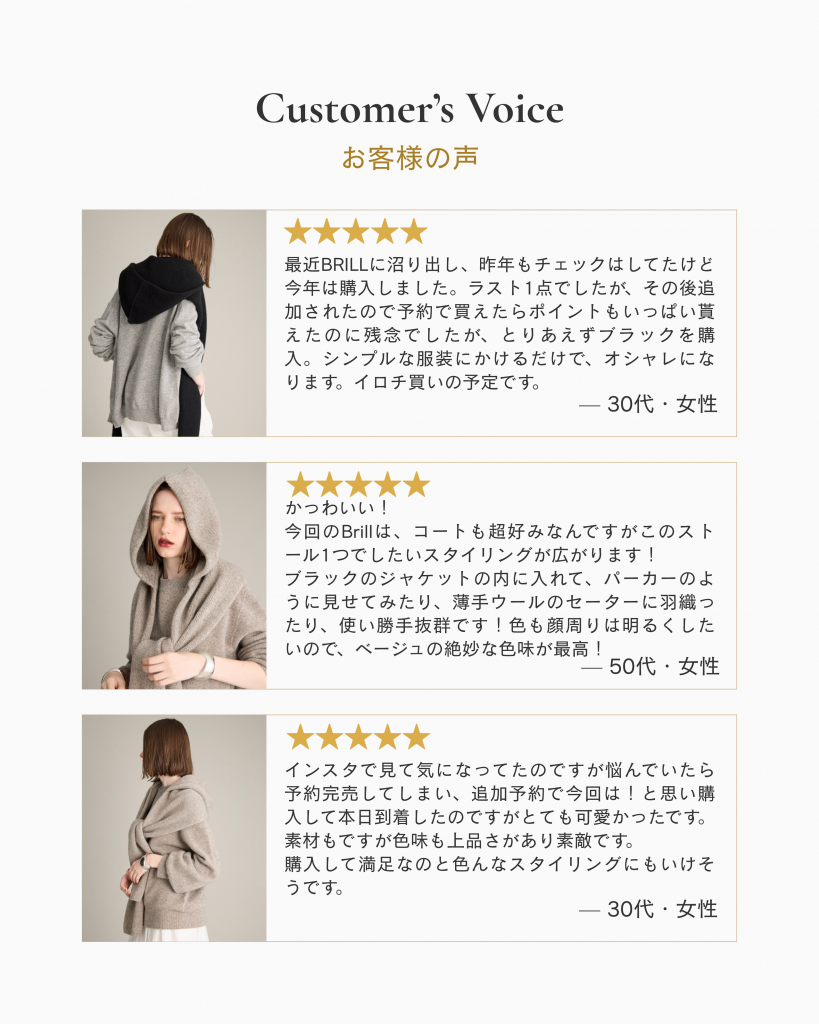Click the third star of the bottom review
Screen dimensions: 819x1024
(x=358, y=737)
